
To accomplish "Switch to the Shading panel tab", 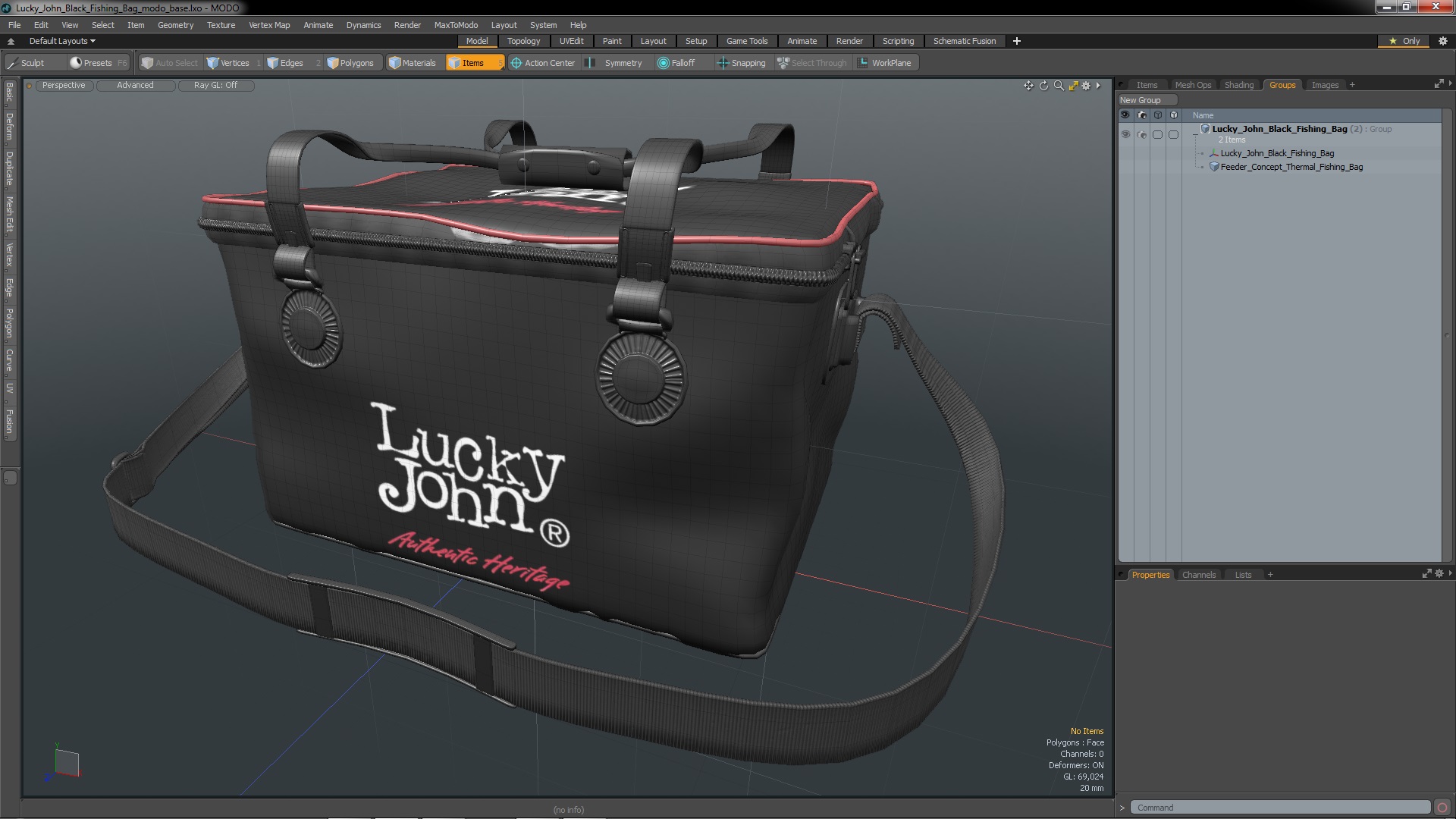I will 1238,85.
